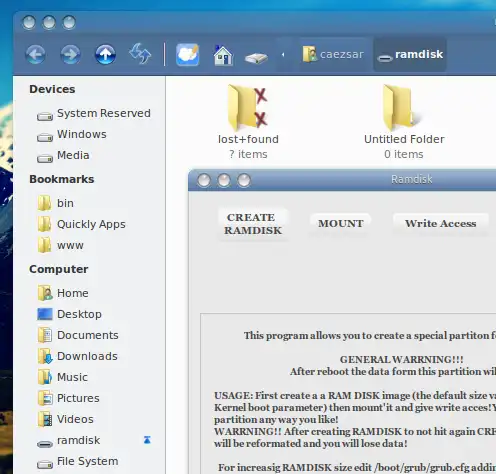Go to Videos in sidebar
The height and width of the screenshot is (474, 496).
point(66,419)
